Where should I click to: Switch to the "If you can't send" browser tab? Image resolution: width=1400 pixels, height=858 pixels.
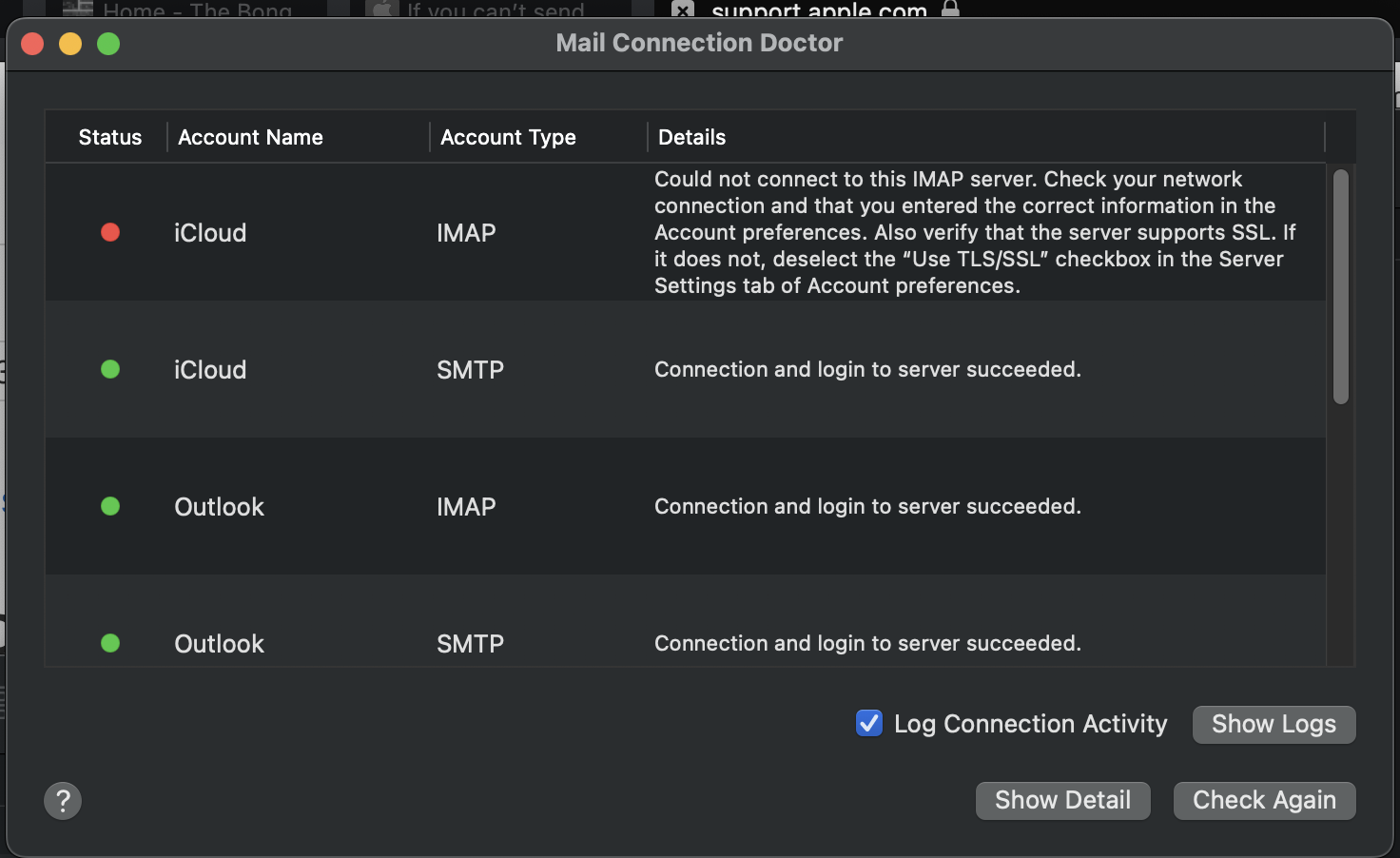(x=495, y=10)
